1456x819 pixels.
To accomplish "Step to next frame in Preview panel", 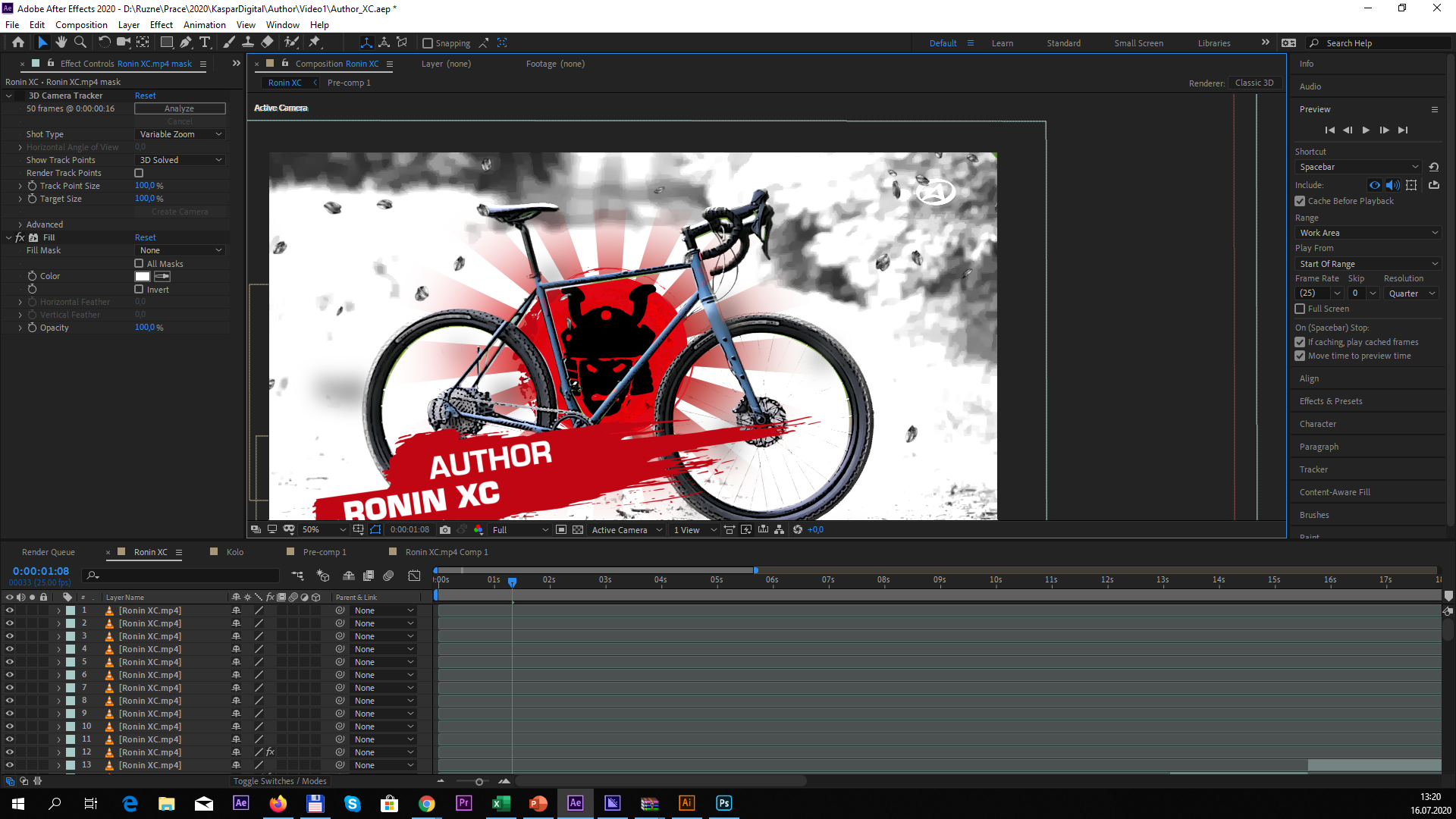I will pos(1384,130).
